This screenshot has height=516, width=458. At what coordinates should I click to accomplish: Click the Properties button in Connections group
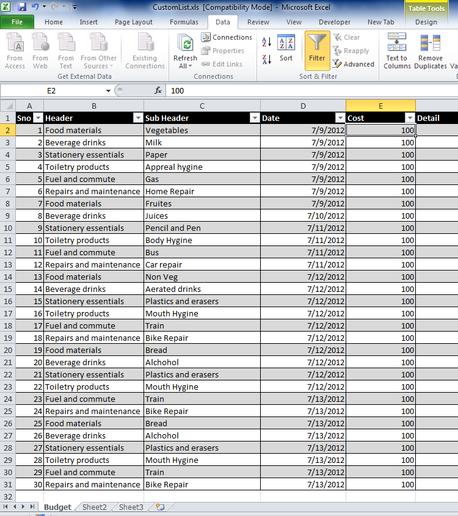pyautogui.click(x=223, y=51)
